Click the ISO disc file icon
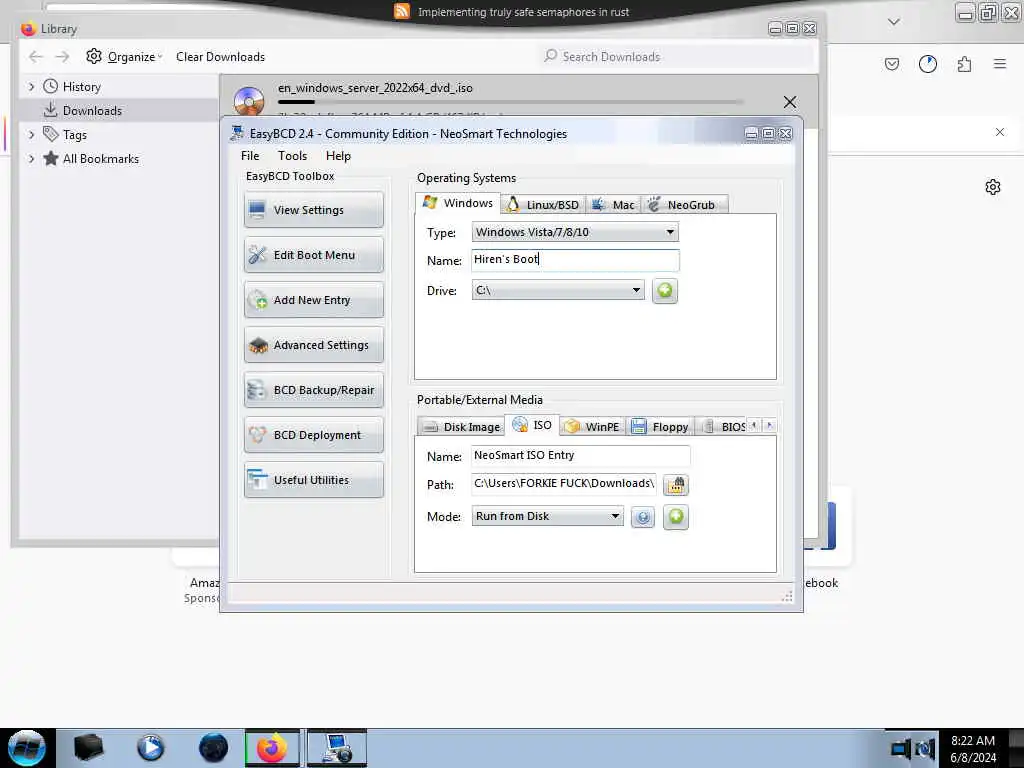The height and width of the screenshot is (768, 1024). click(249, 101)
